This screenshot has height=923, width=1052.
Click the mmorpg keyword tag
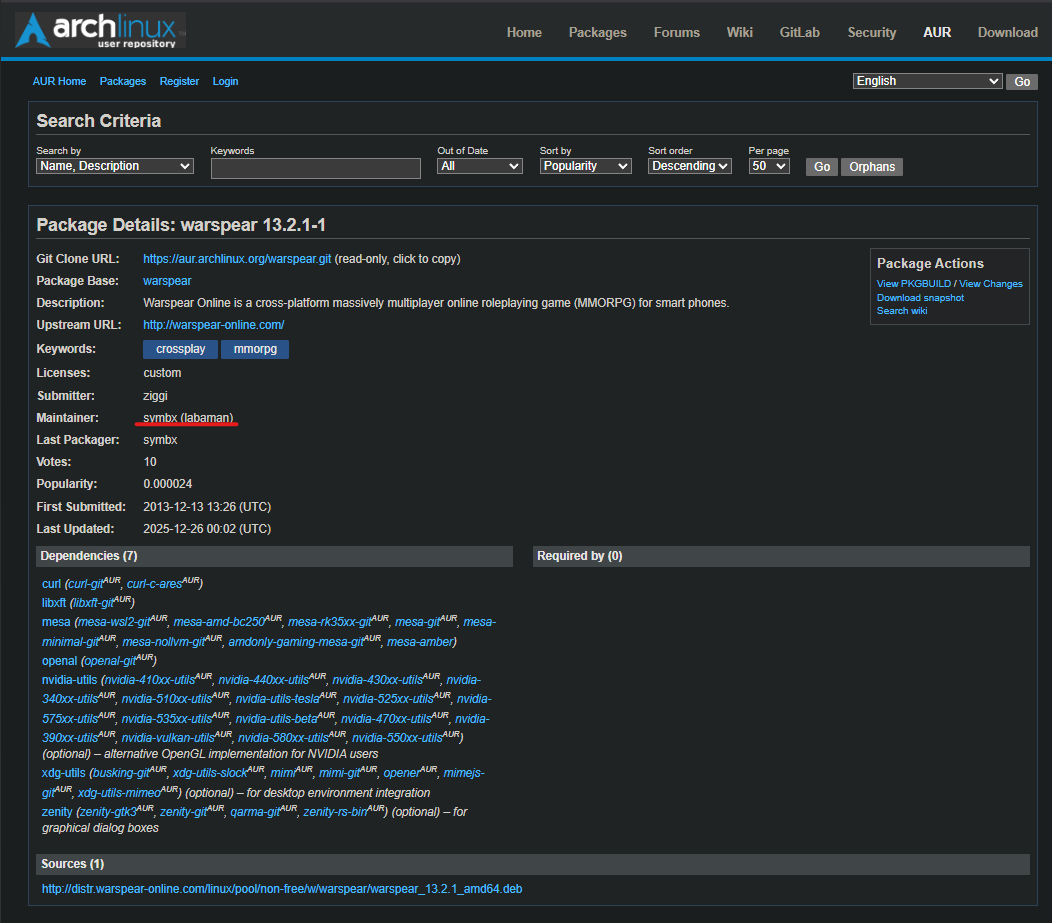[255, 349]
